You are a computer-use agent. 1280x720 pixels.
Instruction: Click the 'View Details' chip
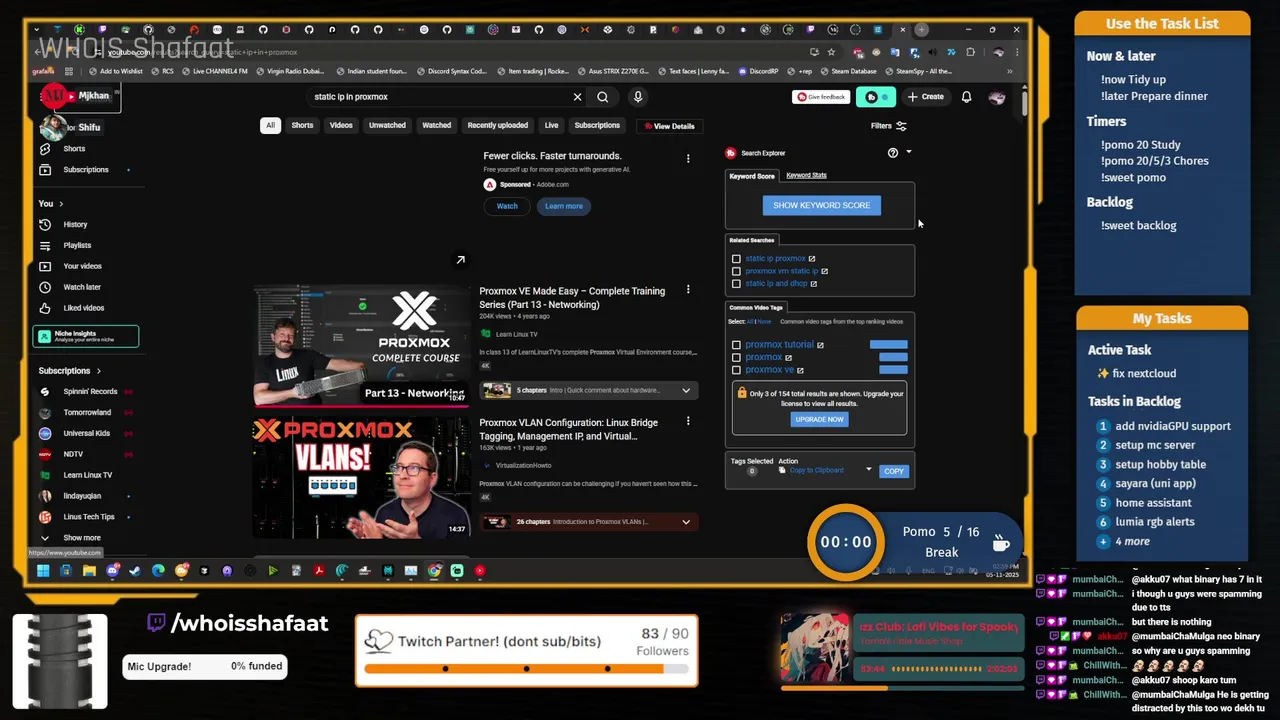click(x=669, y=126)
